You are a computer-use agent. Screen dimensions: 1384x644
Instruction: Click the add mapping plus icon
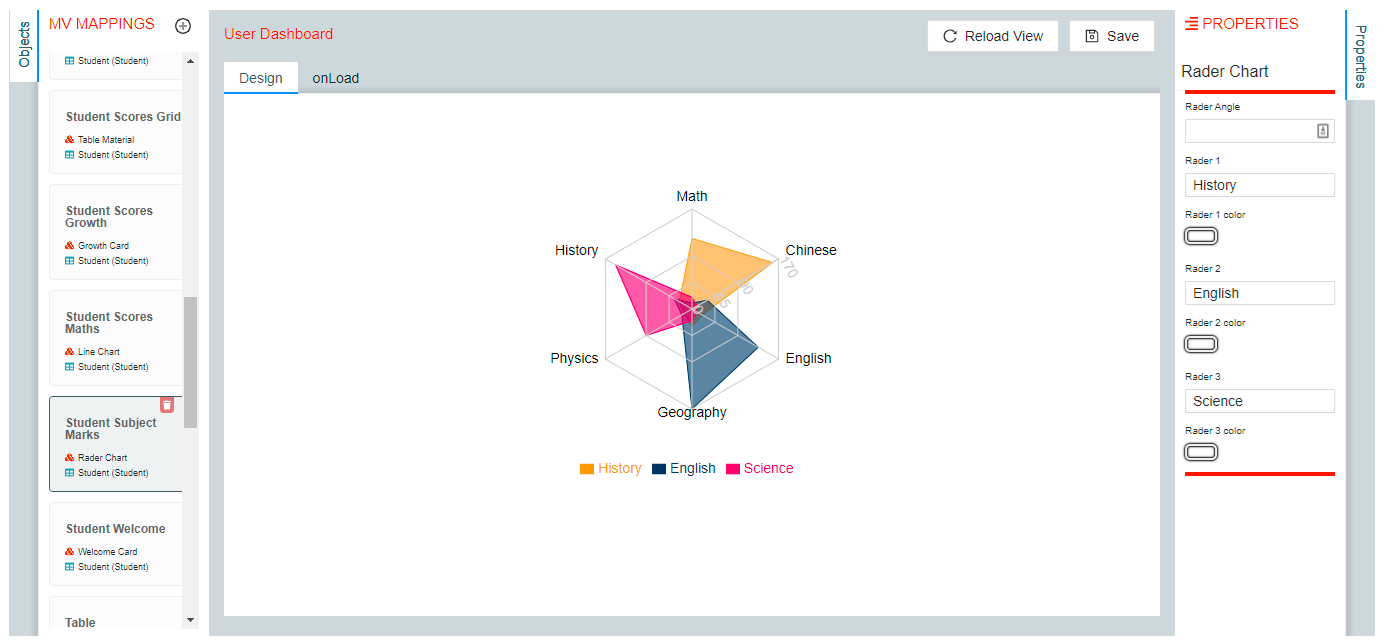[x=183, y=26]
